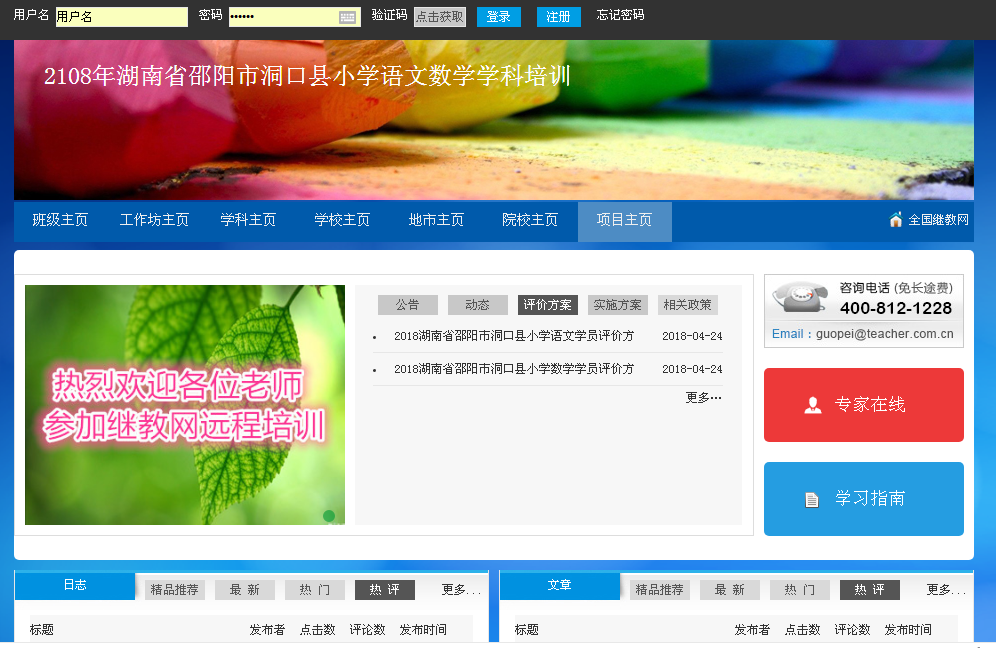Click the house icon beside 全国继教网

click(896, 220)
